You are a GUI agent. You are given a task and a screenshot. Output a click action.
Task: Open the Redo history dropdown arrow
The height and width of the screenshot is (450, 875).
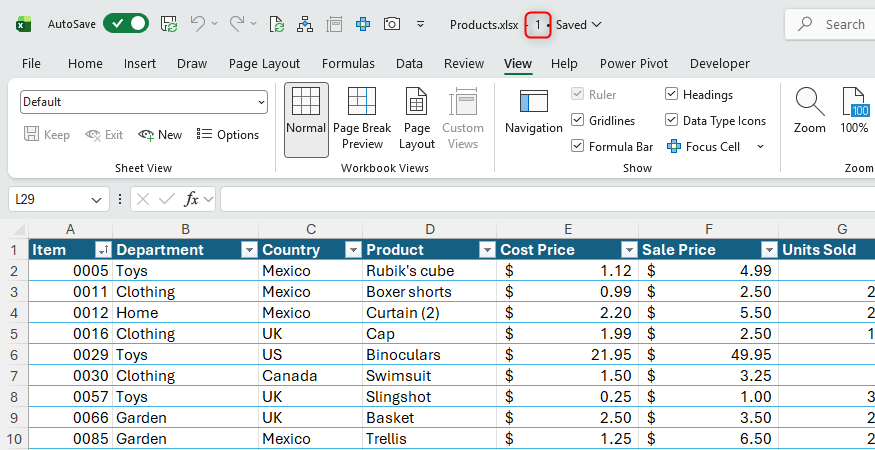point(254,24)
